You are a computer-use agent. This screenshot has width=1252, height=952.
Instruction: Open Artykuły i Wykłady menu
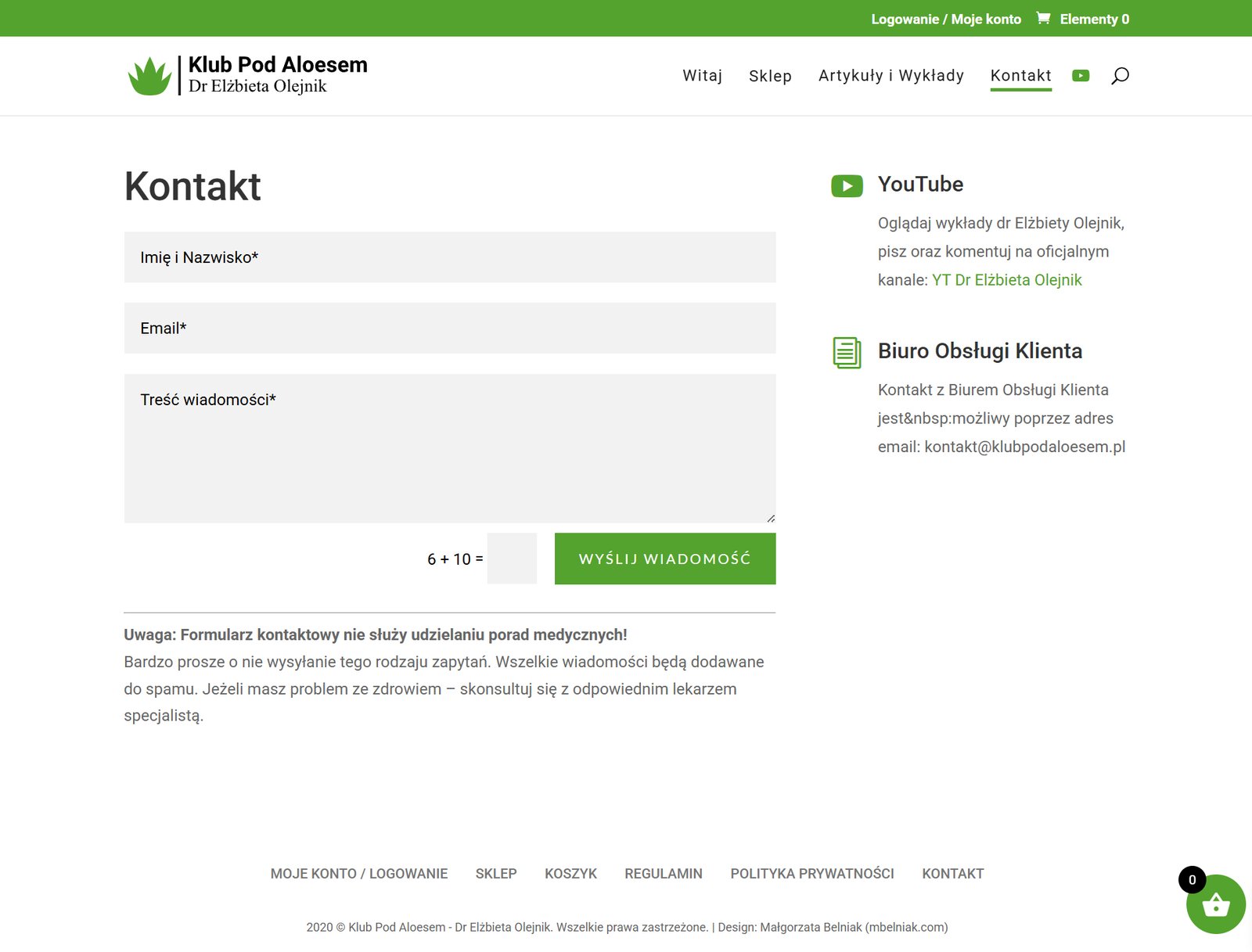tap(890, 76)
